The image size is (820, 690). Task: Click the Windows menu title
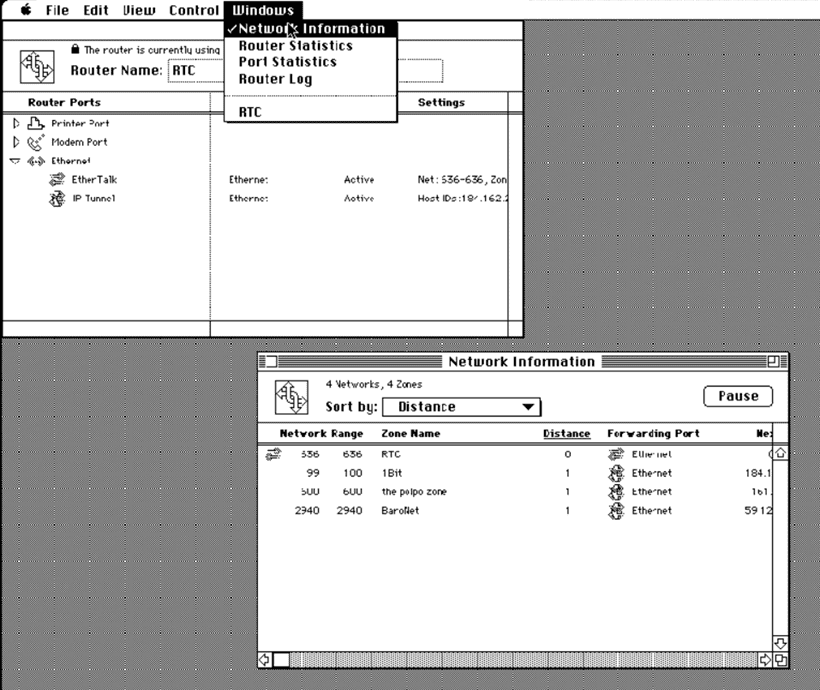click(x=263, y=10)
